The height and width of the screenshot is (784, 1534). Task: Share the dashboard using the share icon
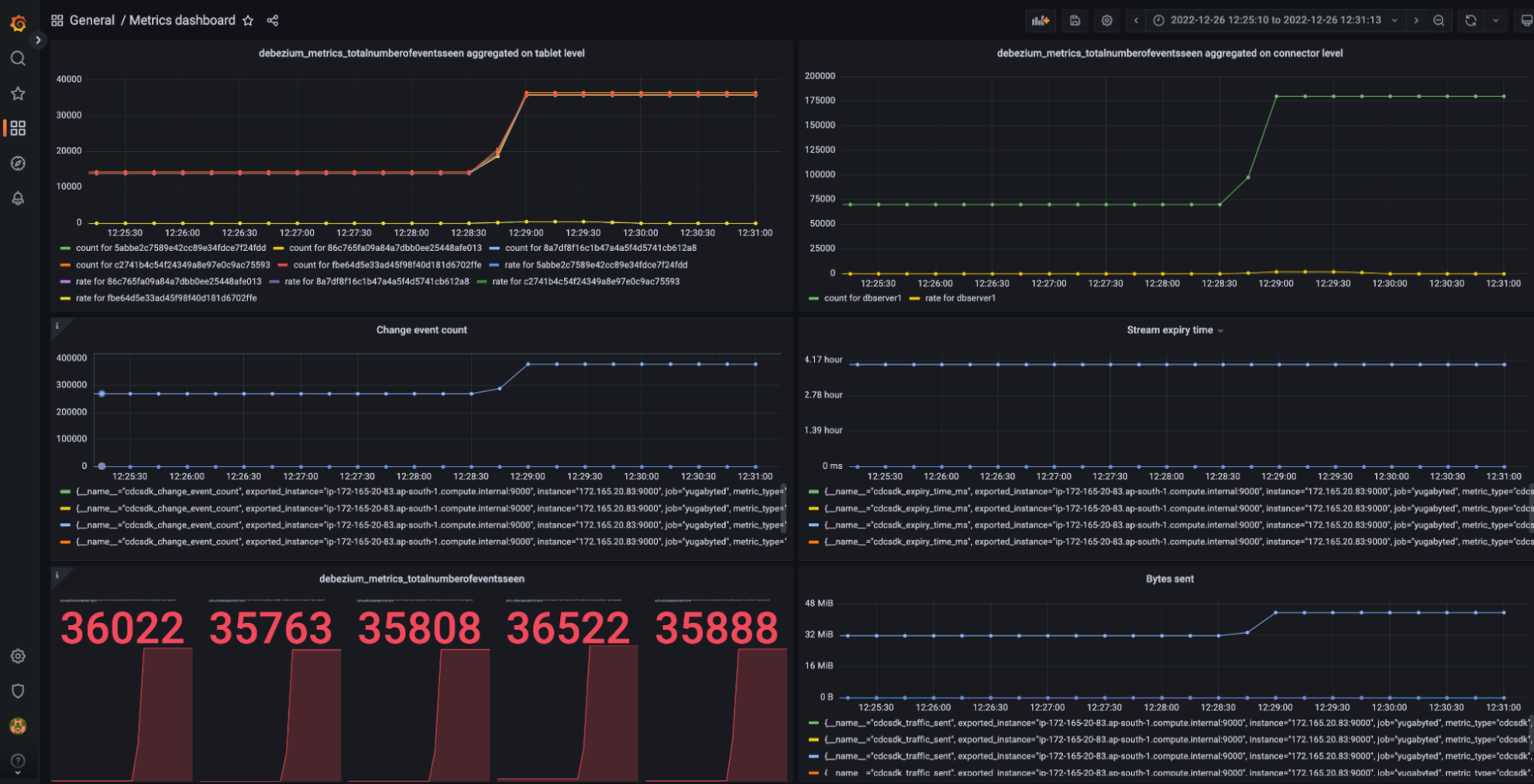point(273,20)
